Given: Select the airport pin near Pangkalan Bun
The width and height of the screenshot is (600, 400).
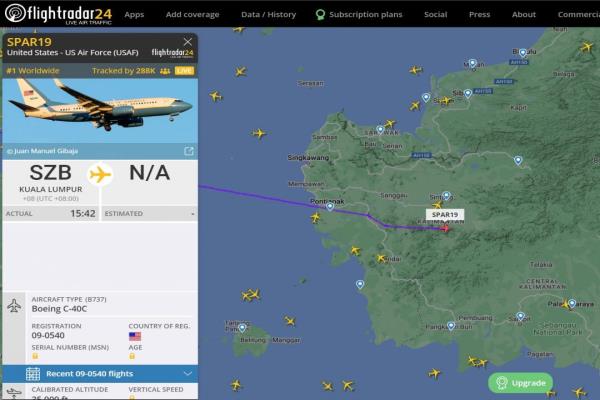Looking at the screenshot, I should click(452, 325).
